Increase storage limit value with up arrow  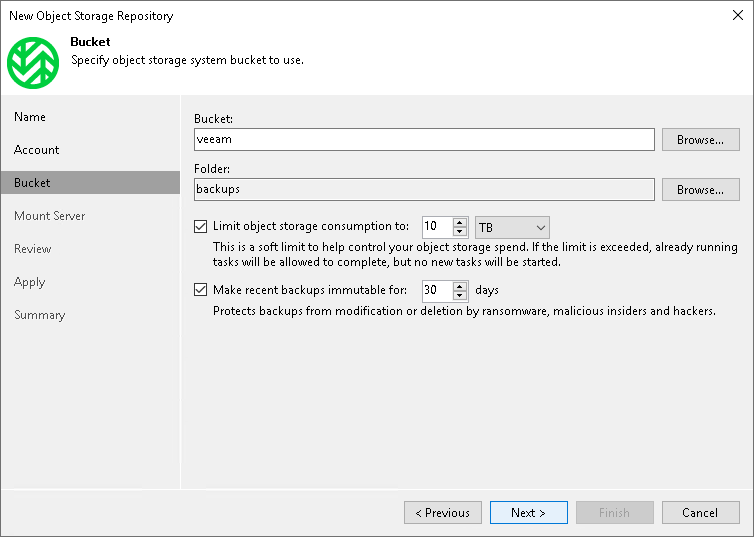(460, 223)
